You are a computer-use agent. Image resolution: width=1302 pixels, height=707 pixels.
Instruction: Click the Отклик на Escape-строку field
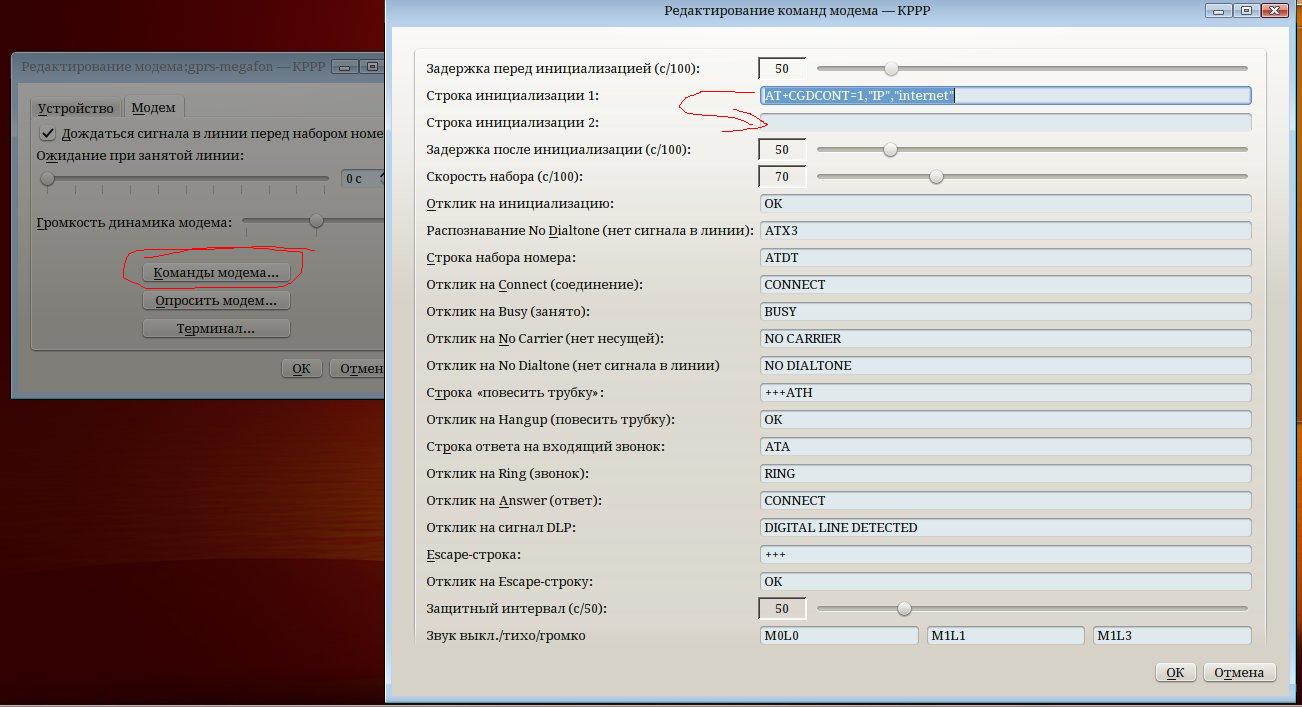pyautogui.click(x=1005, y=582)
